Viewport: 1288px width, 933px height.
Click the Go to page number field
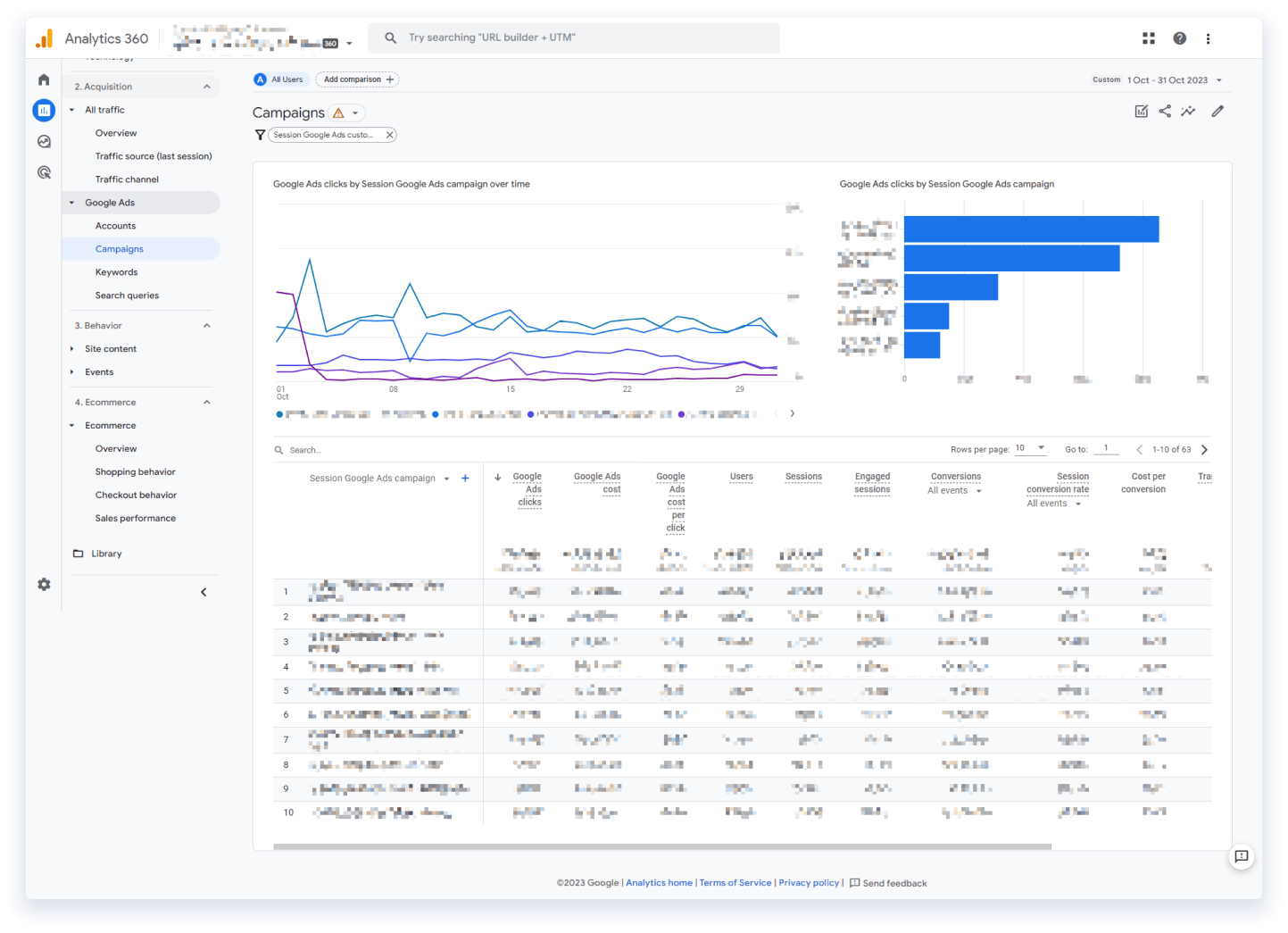tap(1106, 449)
